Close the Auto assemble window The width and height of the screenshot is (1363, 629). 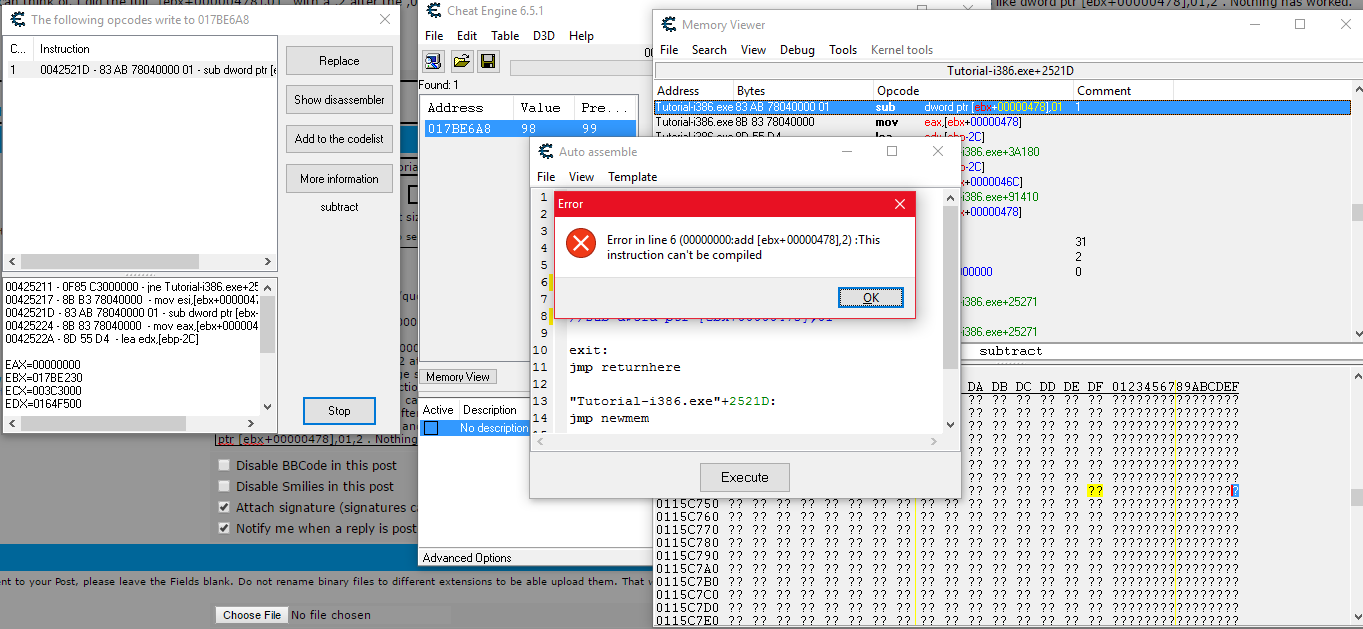pyautogui.click(x=938, y=151)
